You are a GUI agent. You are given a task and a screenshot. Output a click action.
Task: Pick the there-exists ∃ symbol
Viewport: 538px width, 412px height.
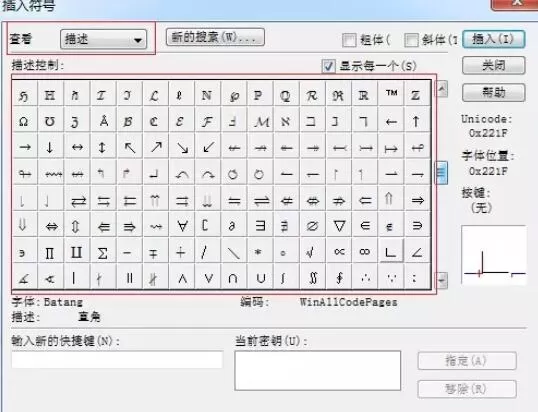click(x=260, y=226)
